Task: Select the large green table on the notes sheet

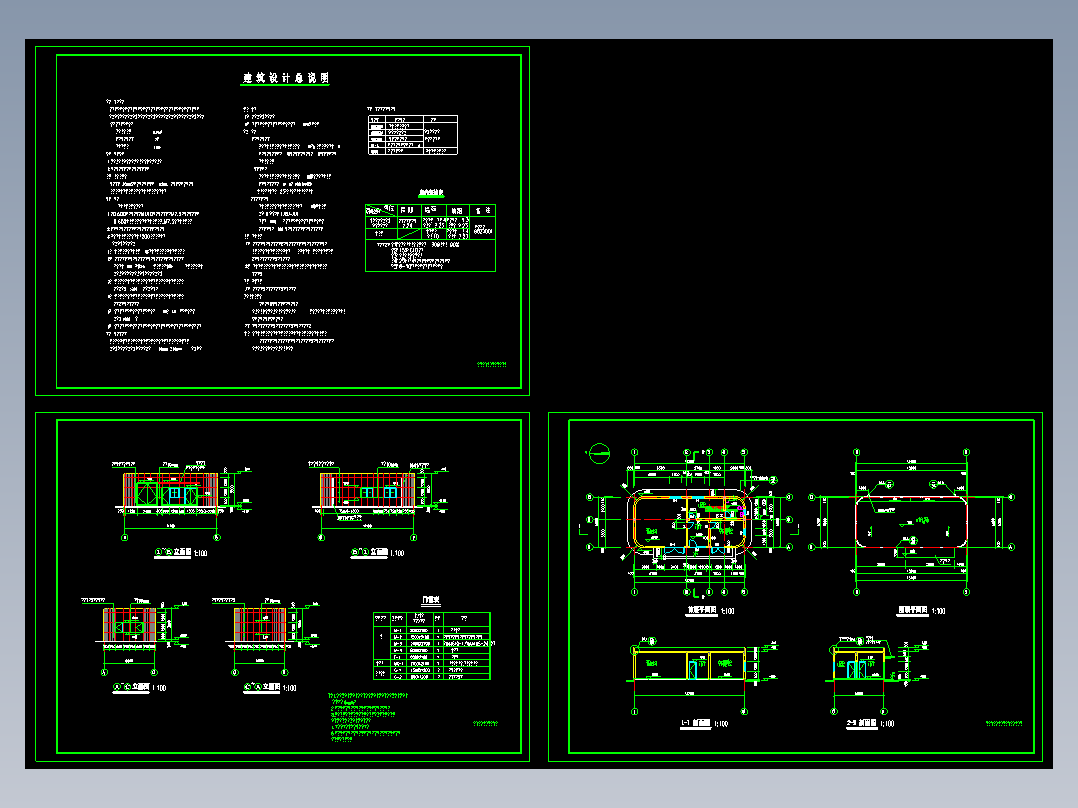Action: pyautogui.click(x=430, y=237)
